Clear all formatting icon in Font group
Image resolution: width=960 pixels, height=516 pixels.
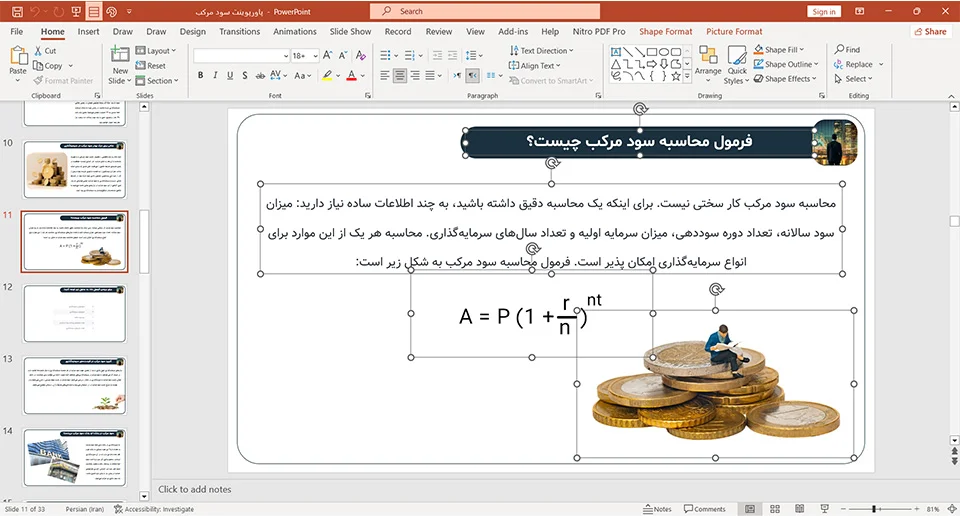click(361, 56)
